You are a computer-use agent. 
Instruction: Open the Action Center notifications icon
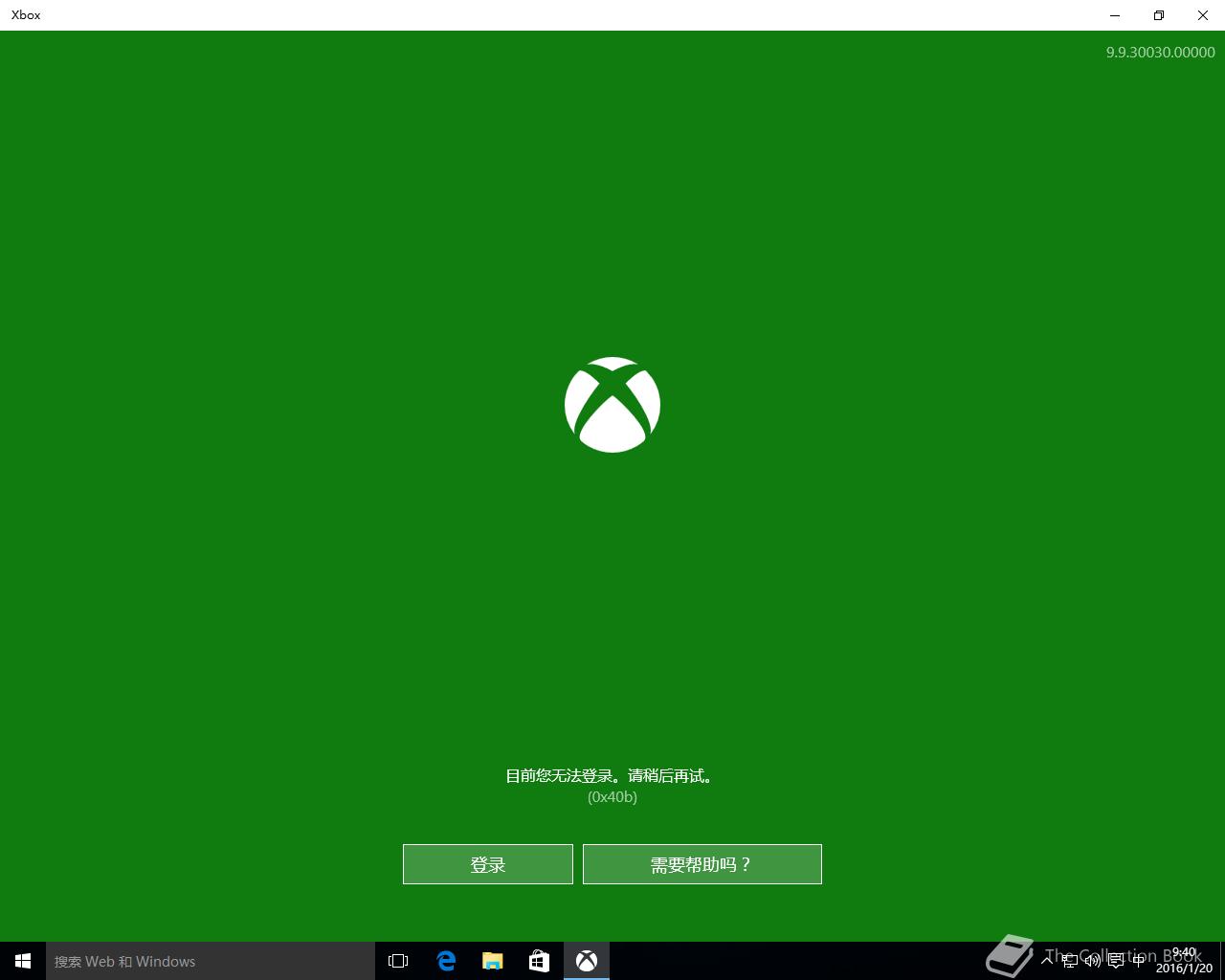pos(1116,961)
